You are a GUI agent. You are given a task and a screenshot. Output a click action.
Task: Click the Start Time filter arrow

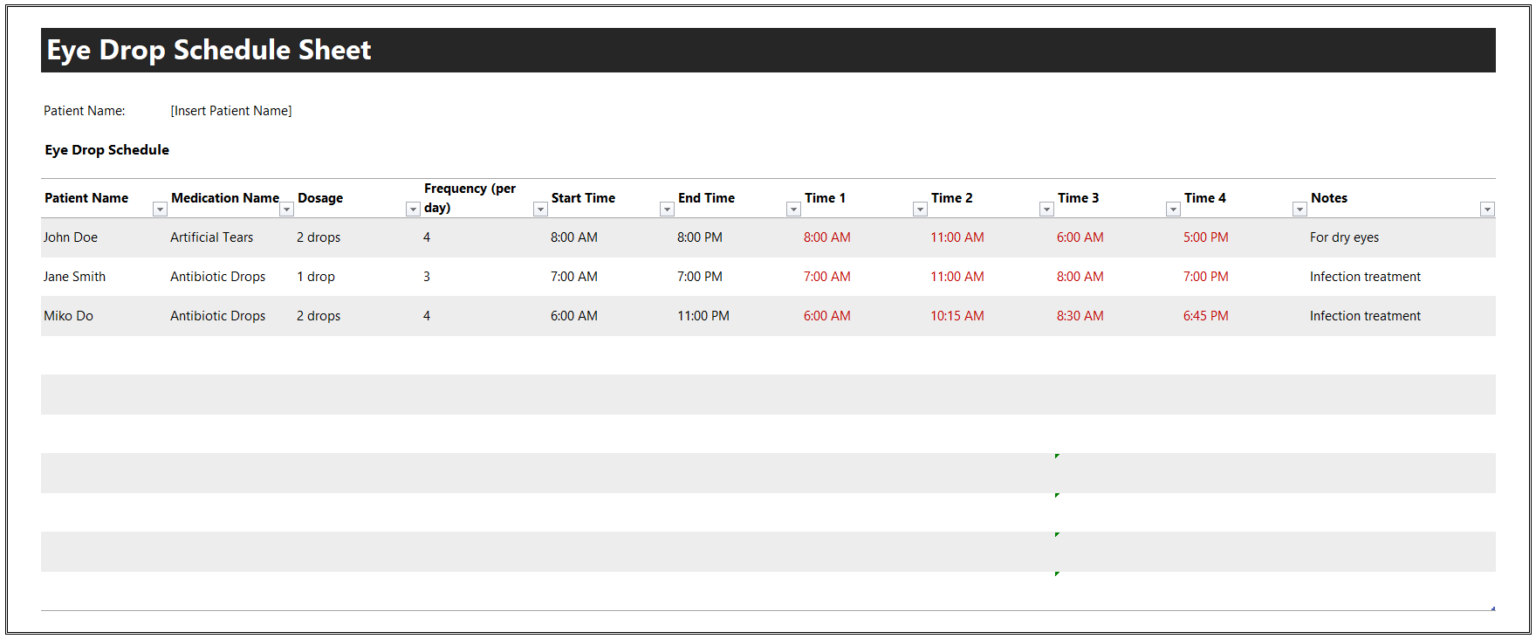[667, 209]
